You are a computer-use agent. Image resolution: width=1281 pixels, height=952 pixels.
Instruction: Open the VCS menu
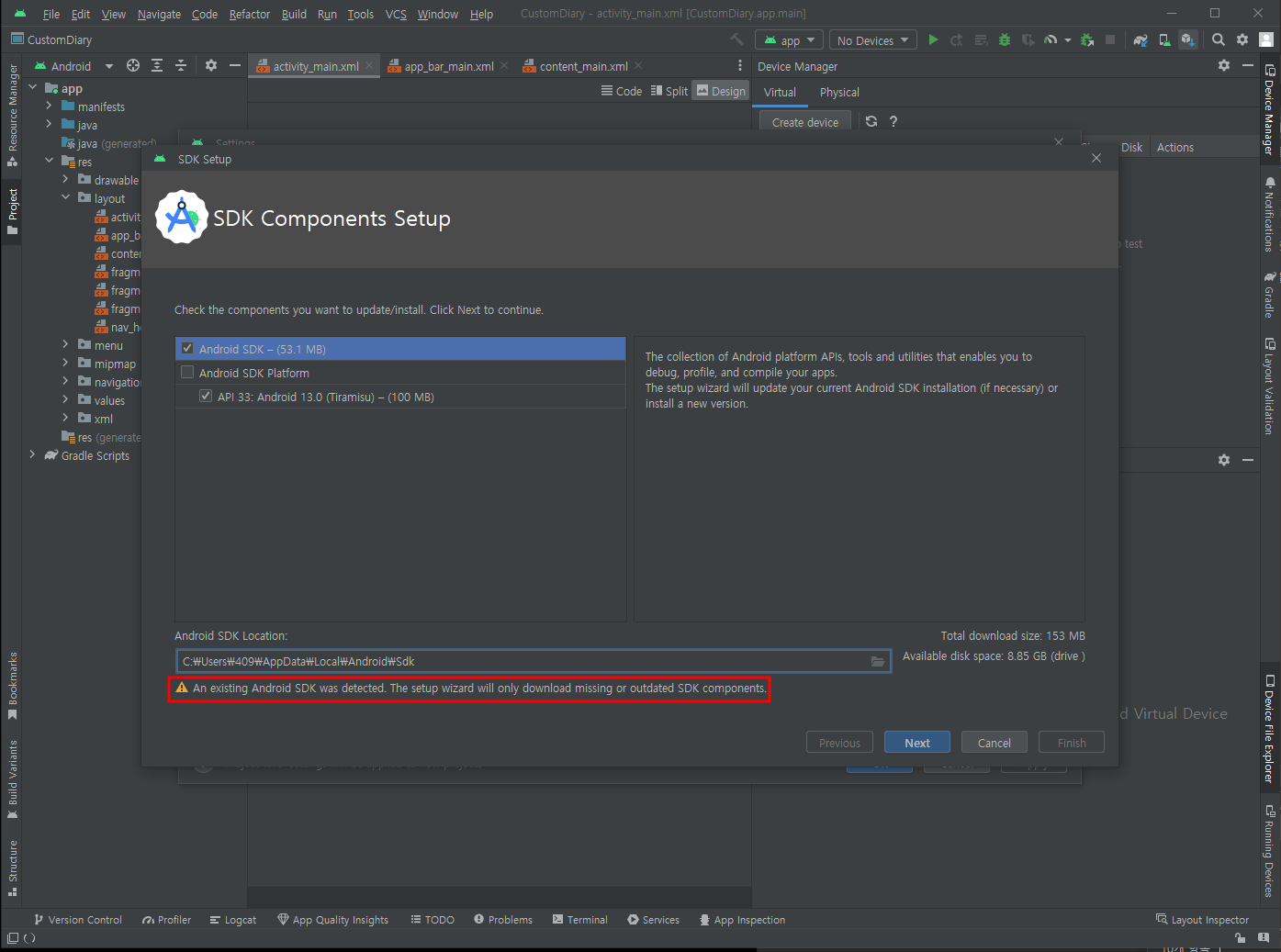click(396, 14)
